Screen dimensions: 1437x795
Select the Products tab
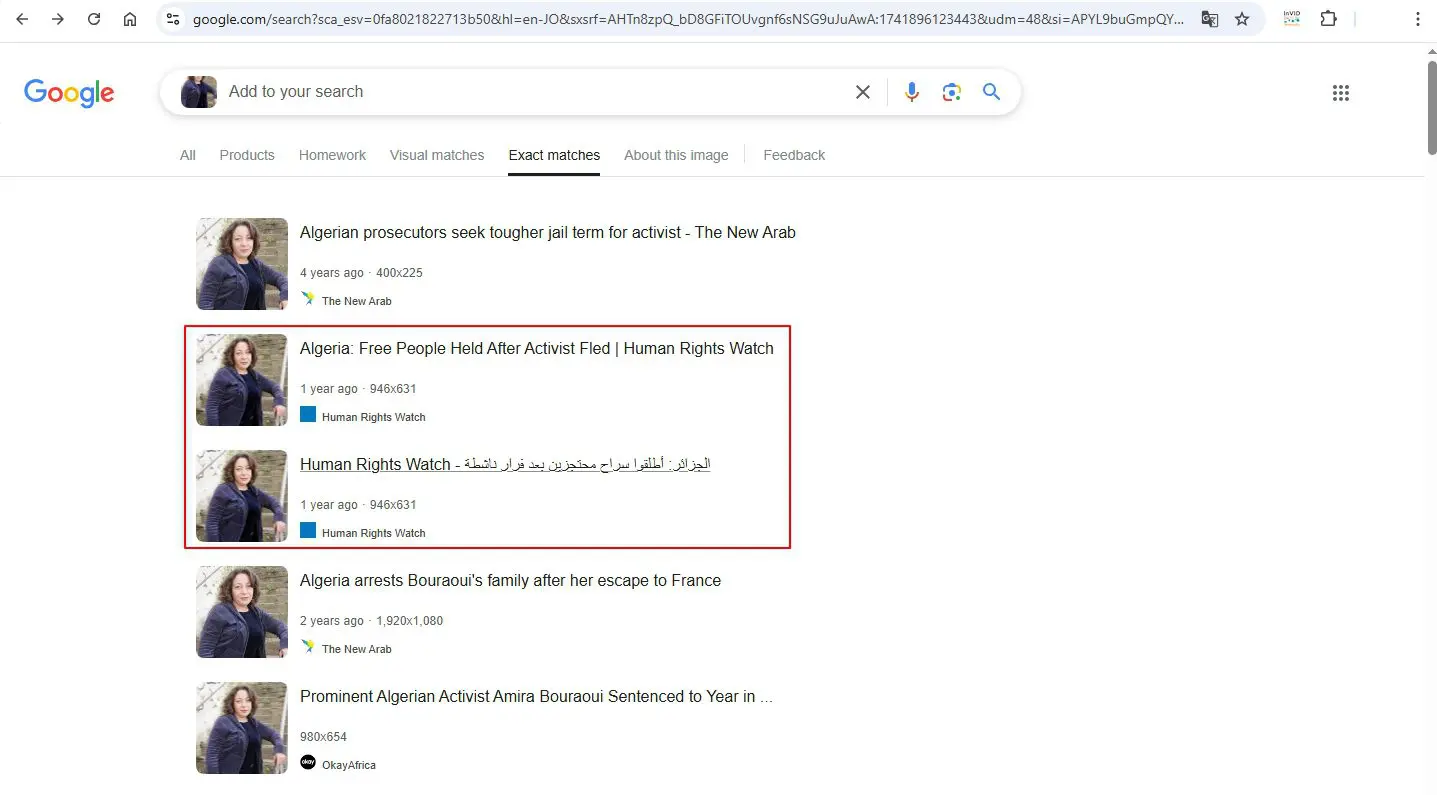point(247,155)
